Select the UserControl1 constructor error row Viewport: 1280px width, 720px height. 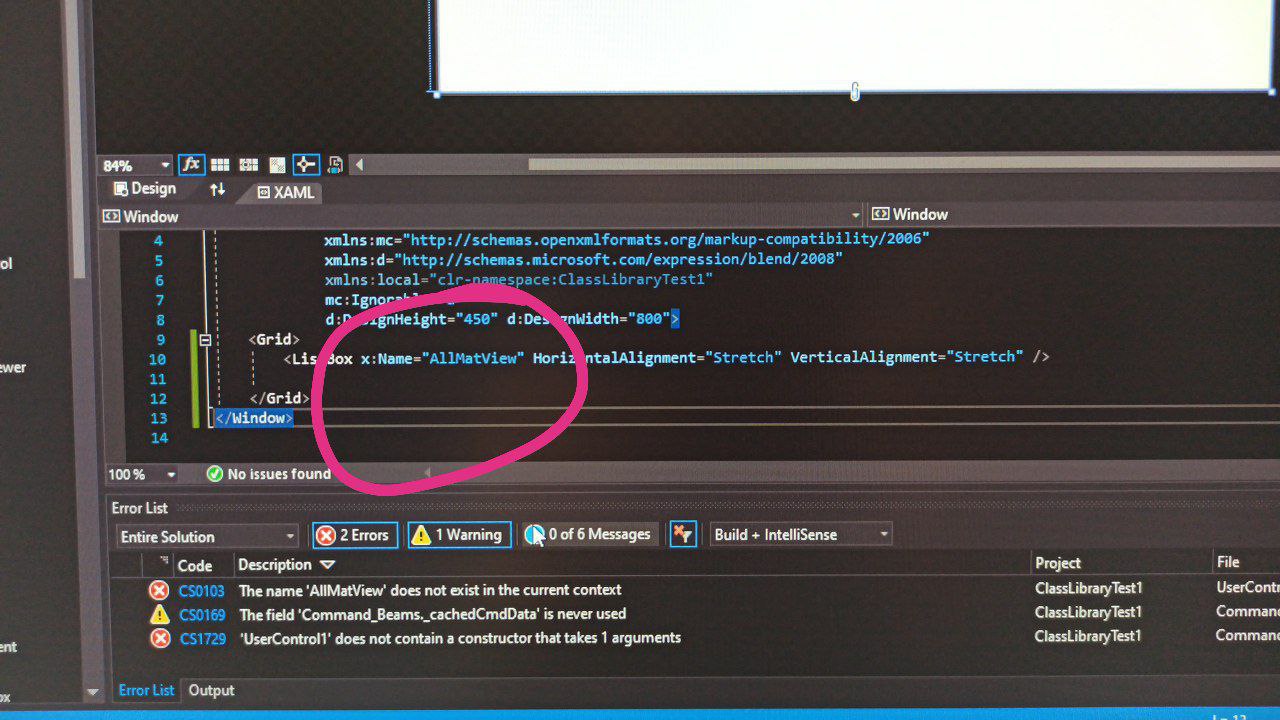coord(460,638)
